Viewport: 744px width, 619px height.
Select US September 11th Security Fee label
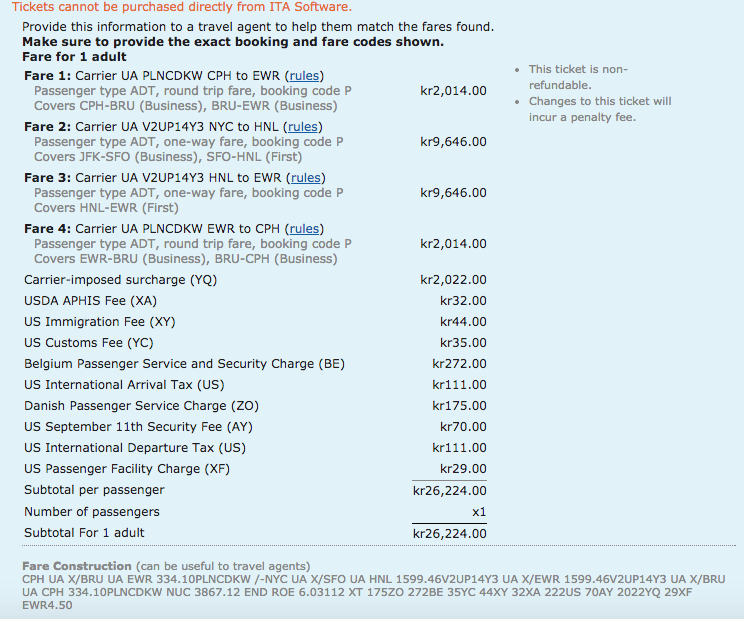[x=138, y=427]
